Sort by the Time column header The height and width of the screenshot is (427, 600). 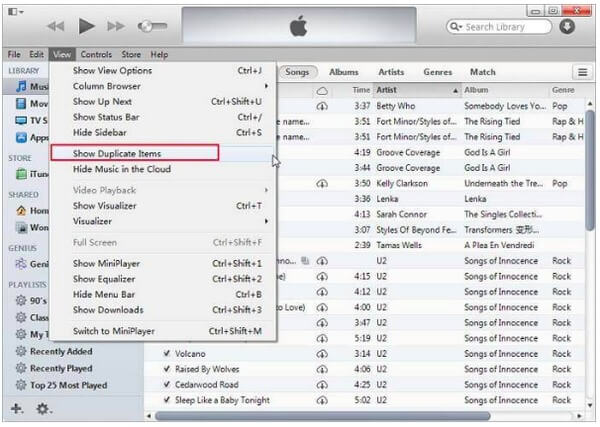point(361,90)
